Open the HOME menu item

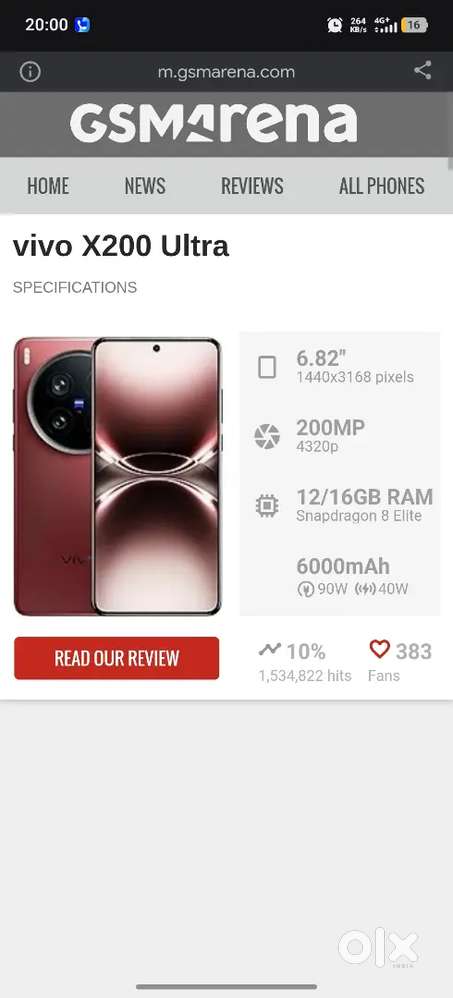48,186
